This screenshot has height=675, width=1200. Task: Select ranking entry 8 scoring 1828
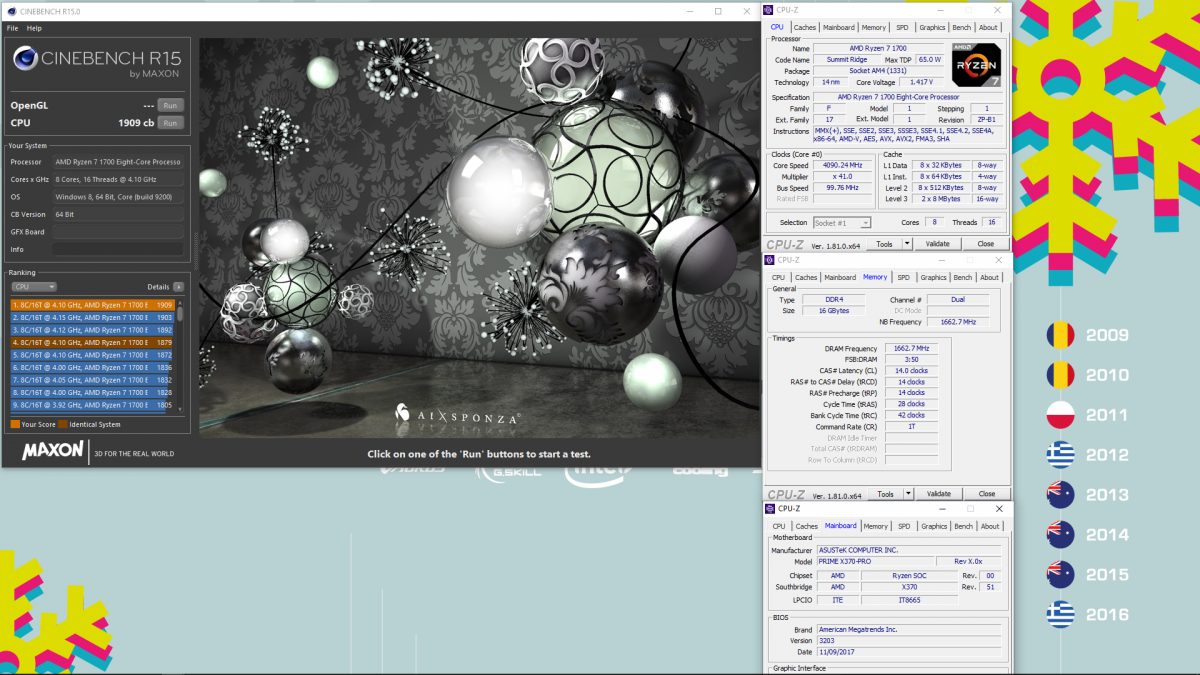(x=93, y=393)
